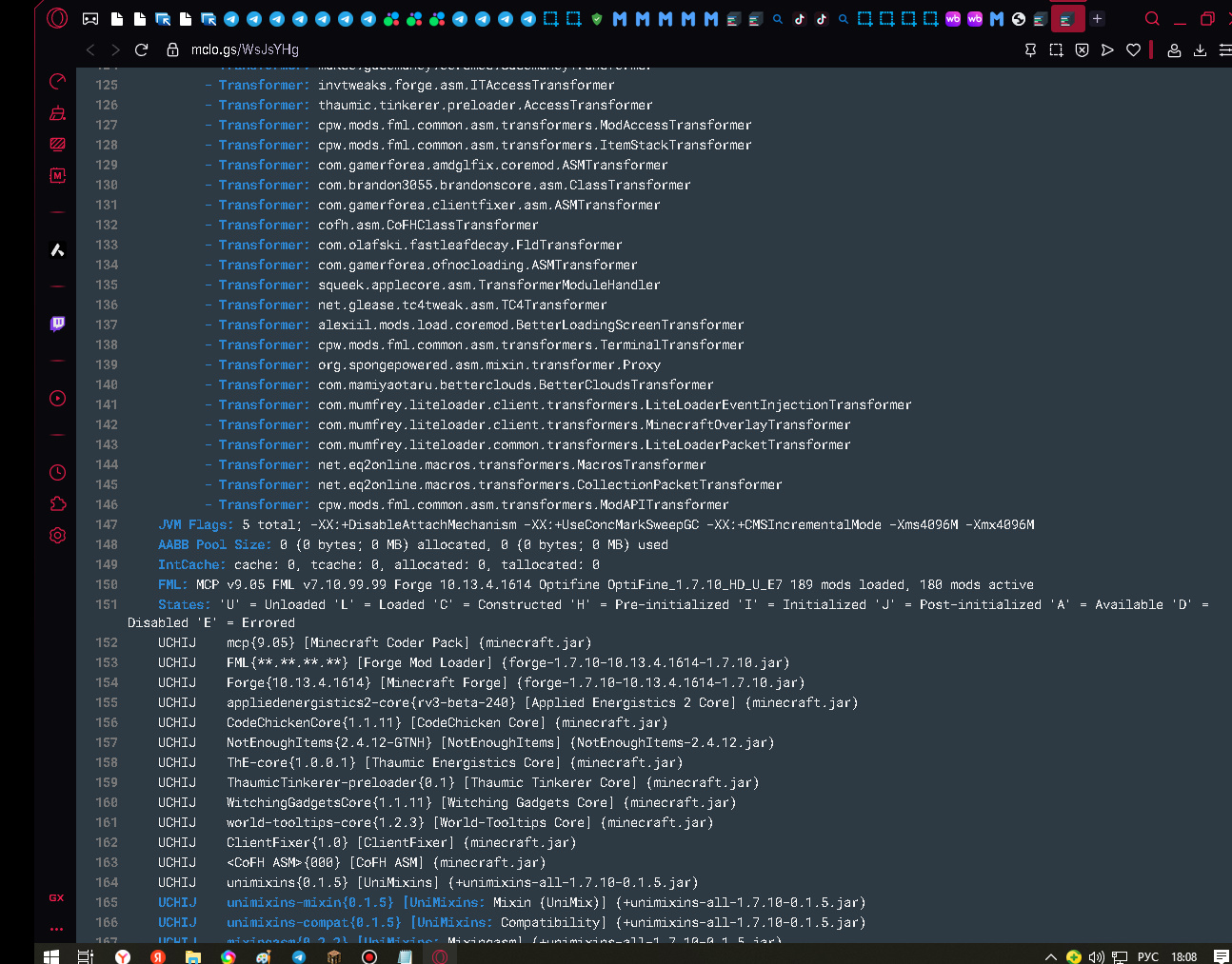Click the 'States:' label
The width and height of the screenshot is (1232, 964).
click(185, 604)
